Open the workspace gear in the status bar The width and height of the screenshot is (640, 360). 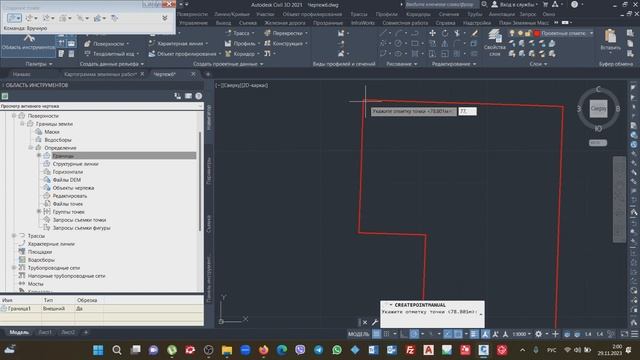point(538,334)
